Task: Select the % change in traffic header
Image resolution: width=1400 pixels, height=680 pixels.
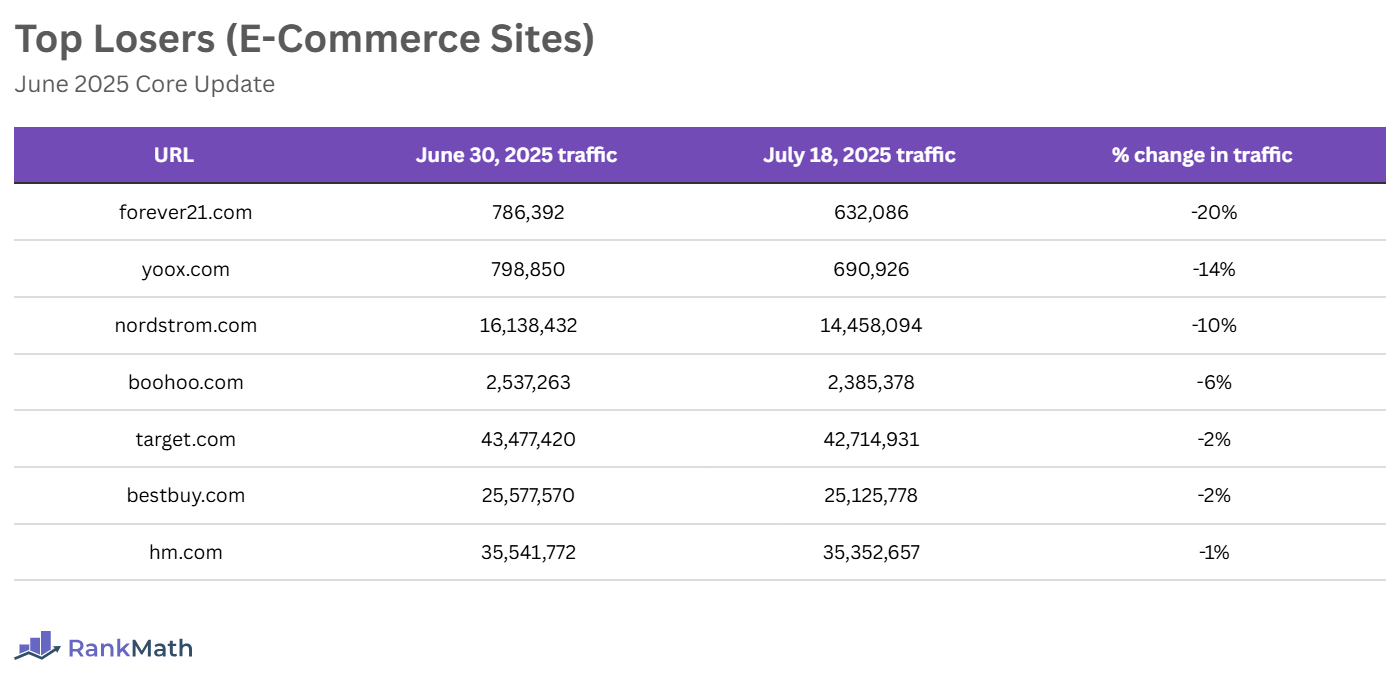Action: [x=1202, y=155]
